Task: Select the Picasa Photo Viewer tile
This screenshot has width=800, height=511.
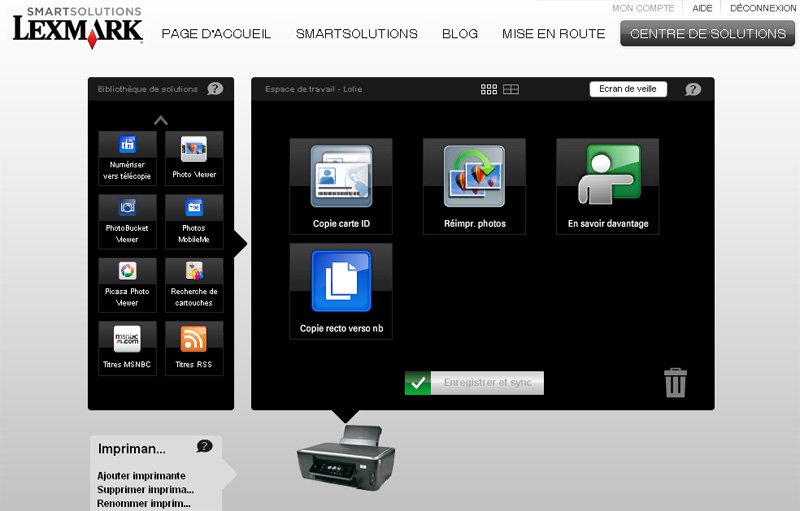Action: [x=127, y=285]
